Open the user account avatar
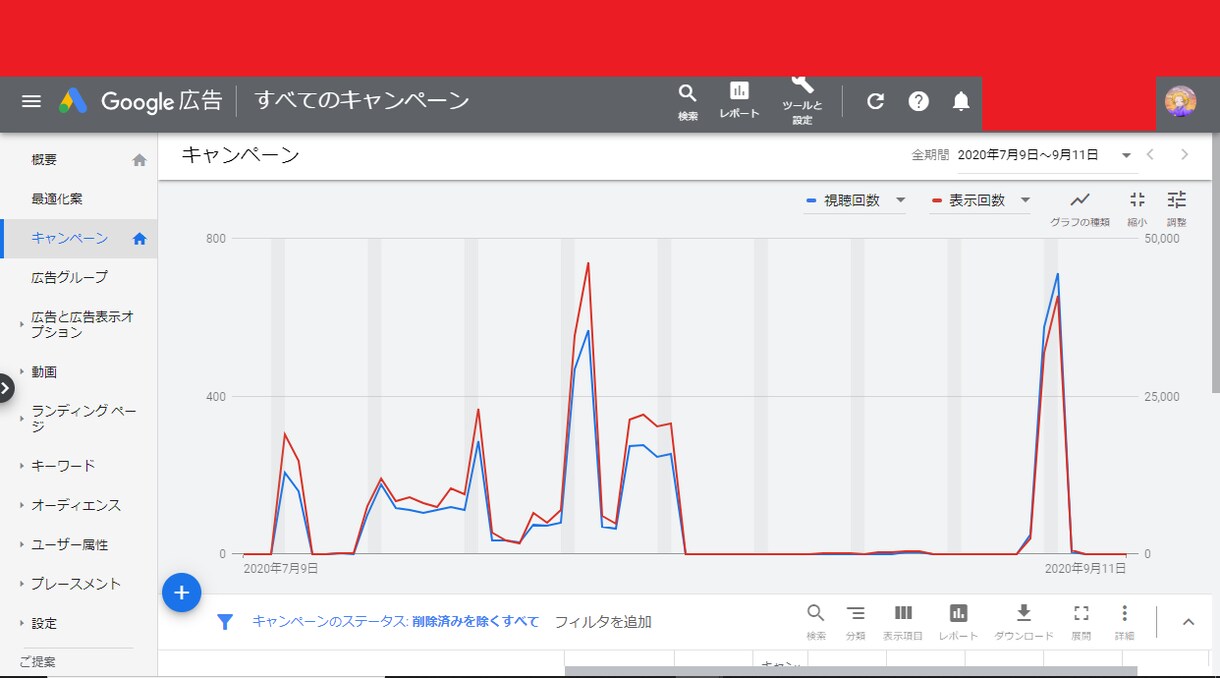 pos(1181,101)
